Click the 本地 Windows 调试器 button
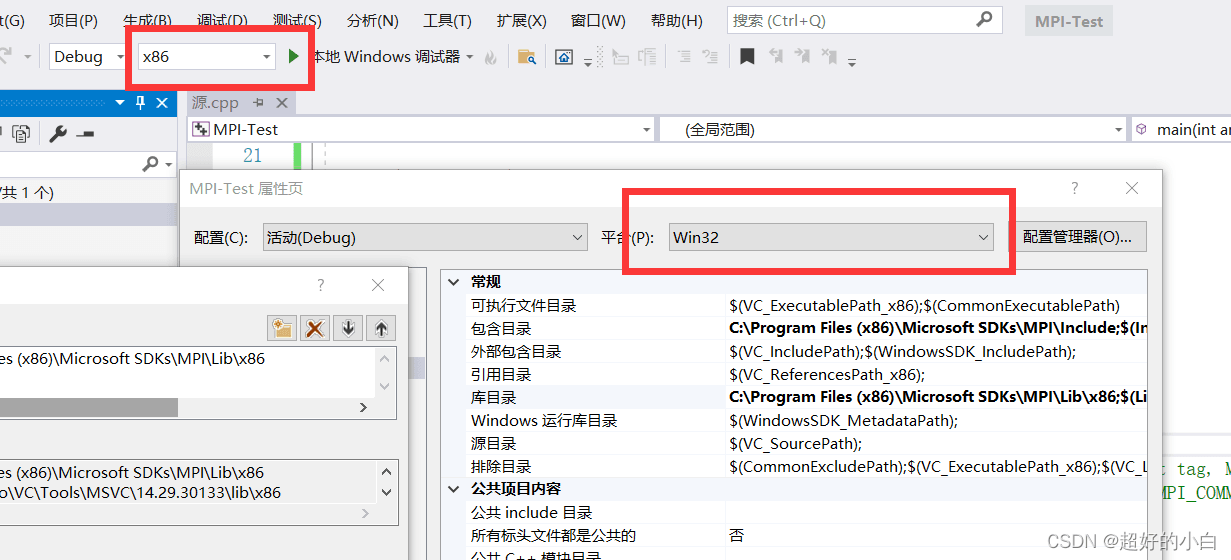Screen dimensions: 1231x560 (386, 57)
